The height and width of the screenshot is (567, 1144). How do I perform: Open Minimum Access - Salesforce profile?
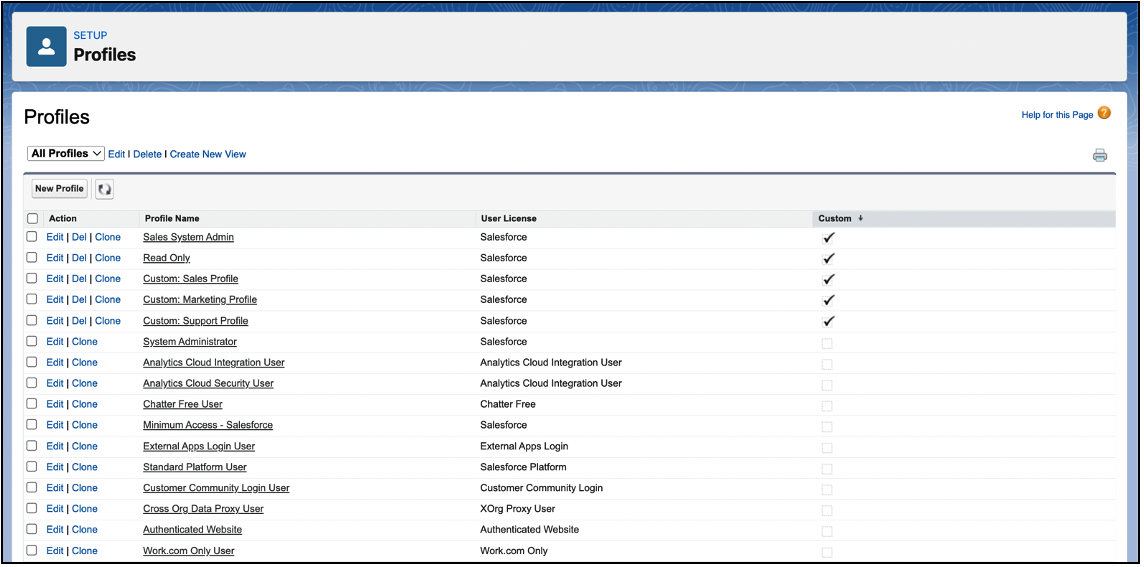click(208, 425)
